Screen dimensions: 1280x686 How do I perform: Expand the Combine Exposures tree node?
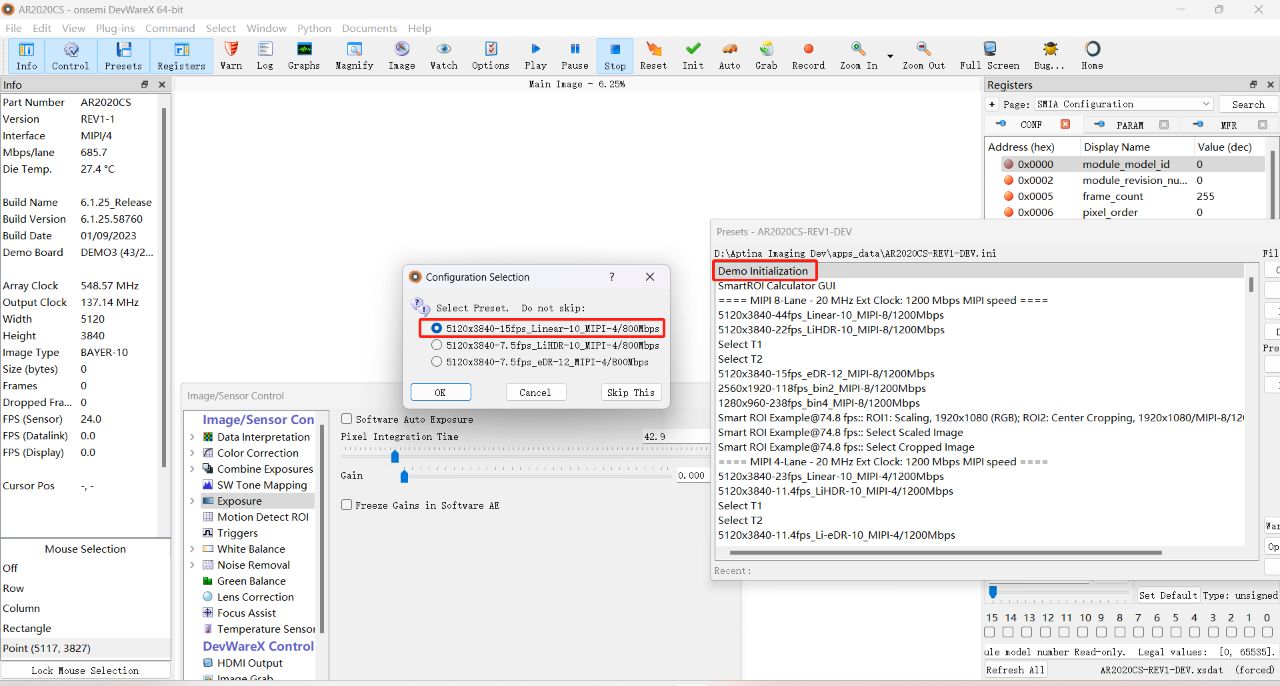[192, 469]
